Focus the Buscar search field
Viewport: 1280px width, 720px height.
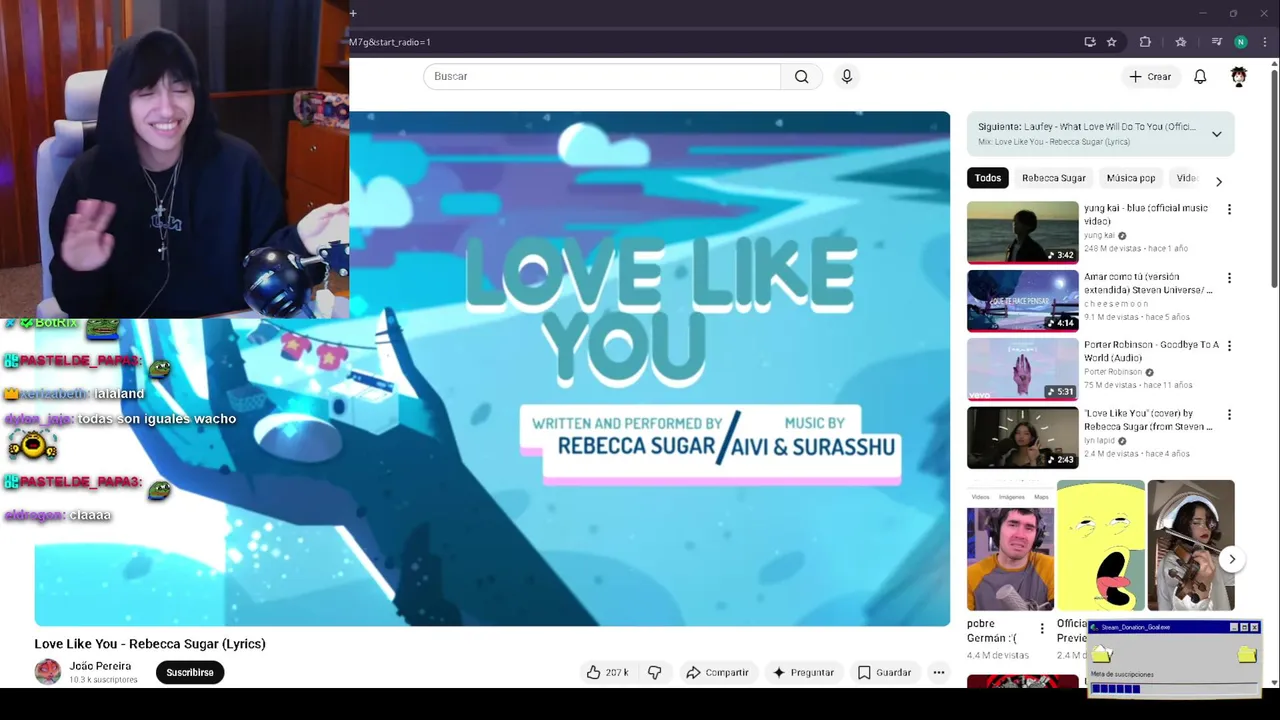tap(602, 77)
